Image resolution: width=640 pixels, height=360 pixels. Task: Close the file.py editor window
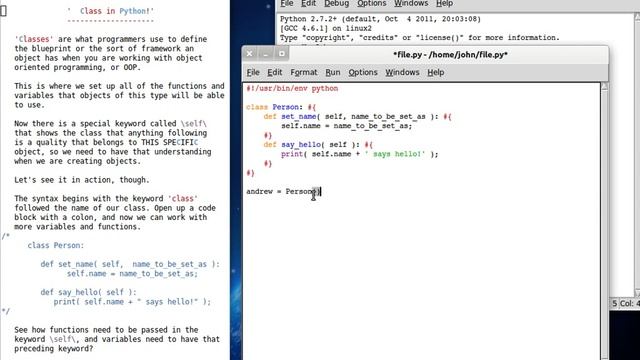(x=249, y=53)
